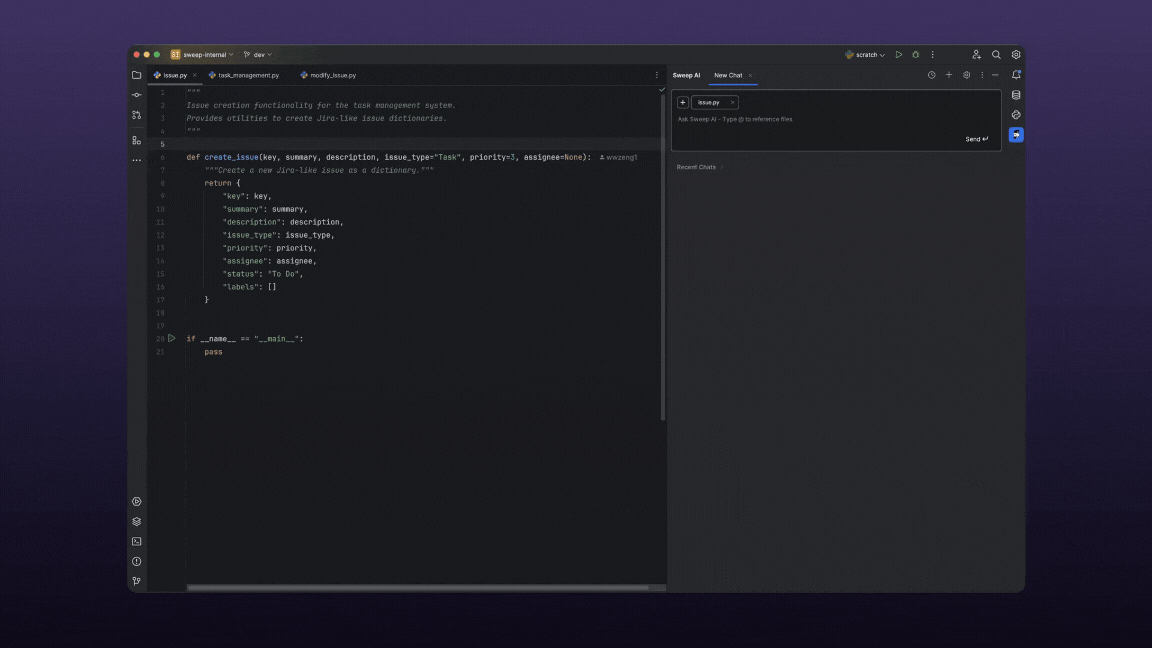Click the inspections checkmark widget
Screen dimensions: 1152x648
(x=661, y=90)
